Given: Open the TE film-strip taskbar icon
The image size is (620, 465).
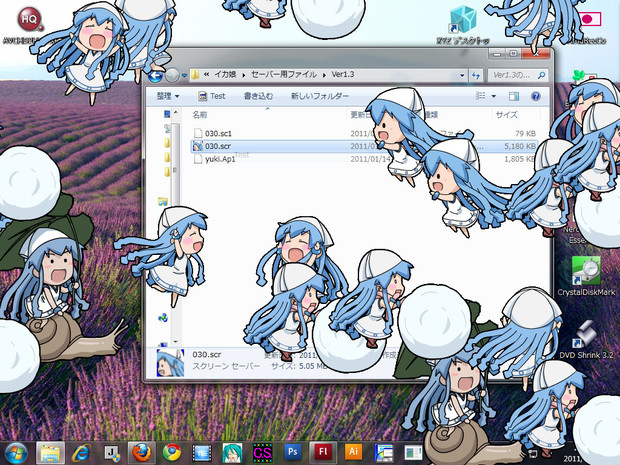Looking at the screenshot, I should tap(202, 453).
